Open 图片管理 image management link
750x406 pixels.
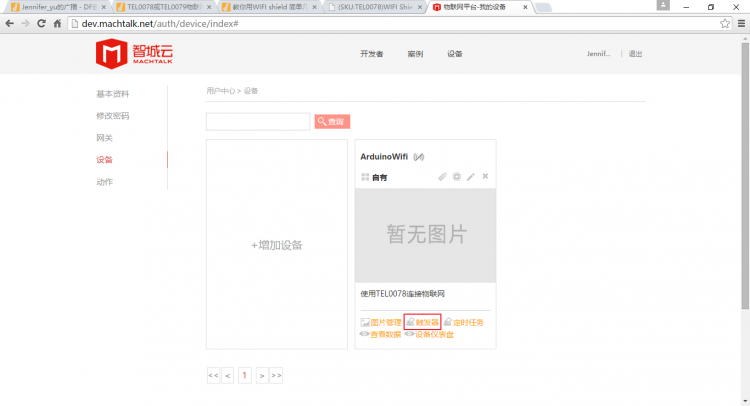pyautogui.click(x=380, y=322)
